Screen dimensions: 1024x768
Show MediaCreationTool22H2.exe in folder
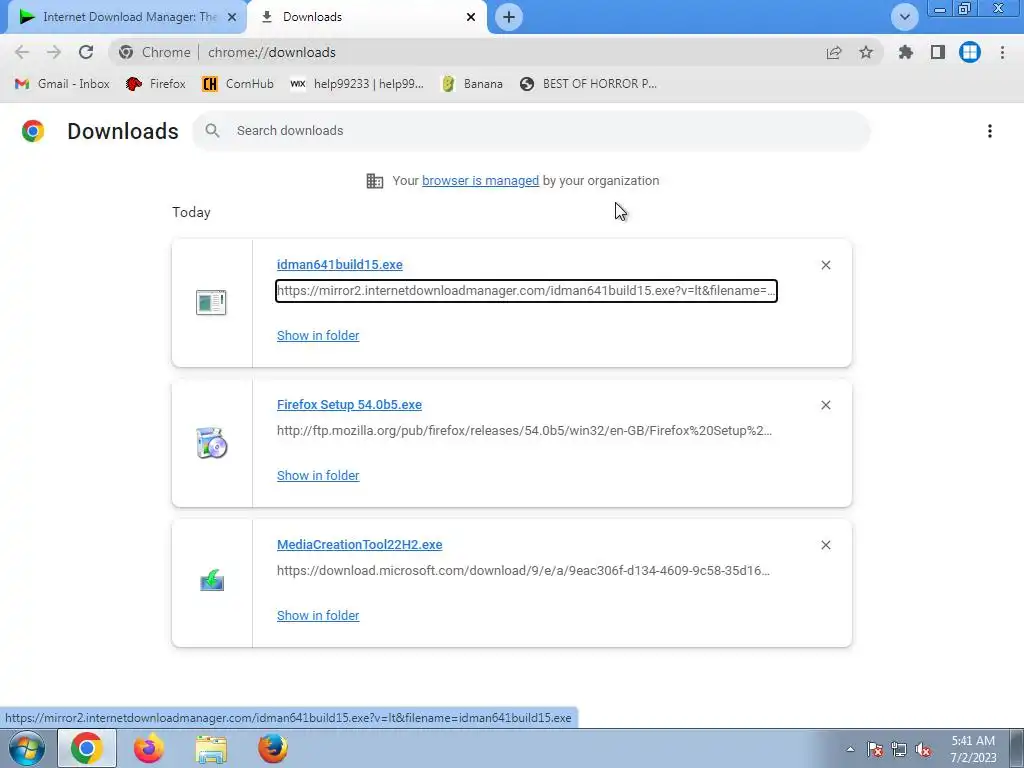coord(318,616)
